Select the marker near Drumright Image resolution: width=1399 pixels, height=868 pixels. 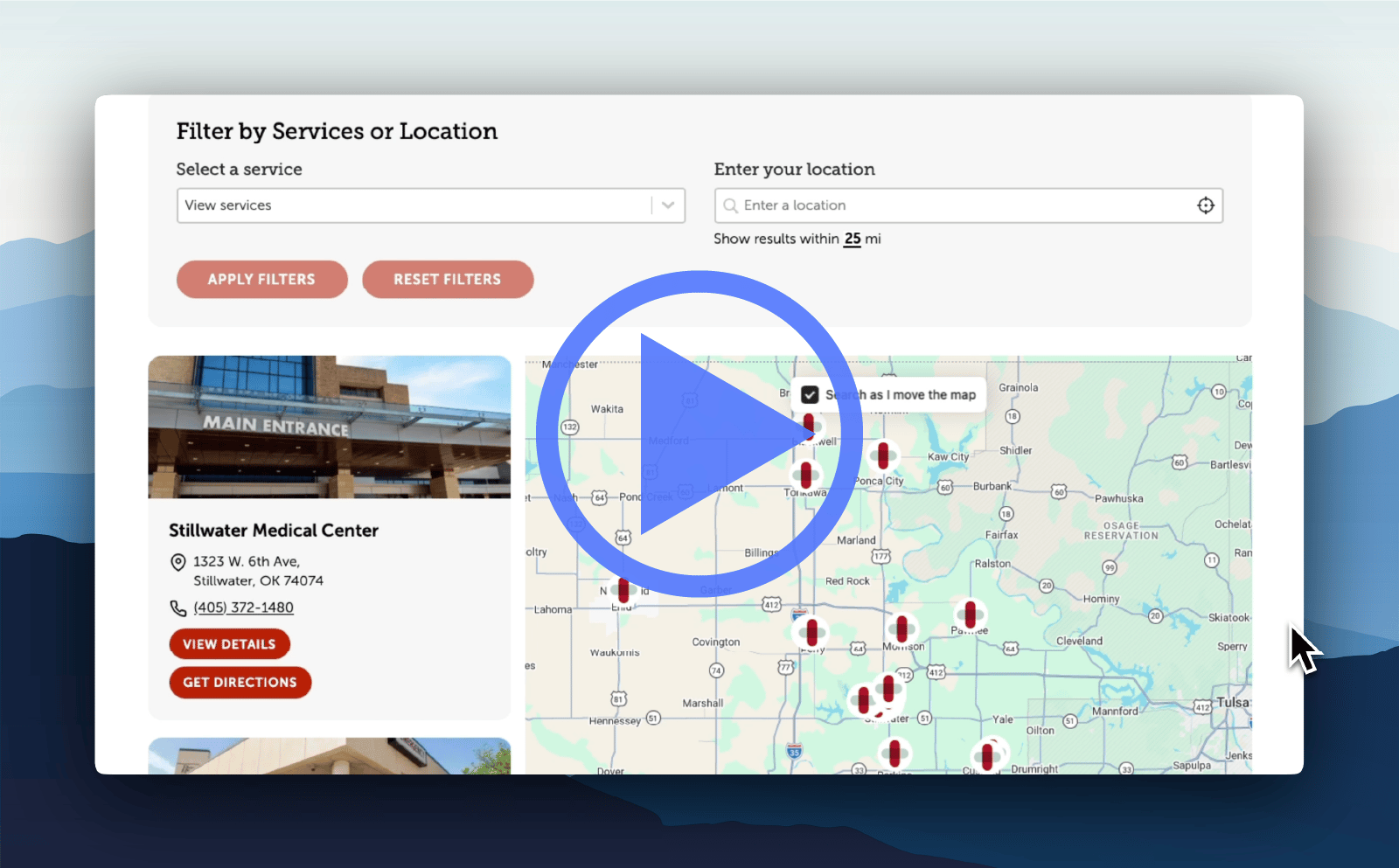987,754
